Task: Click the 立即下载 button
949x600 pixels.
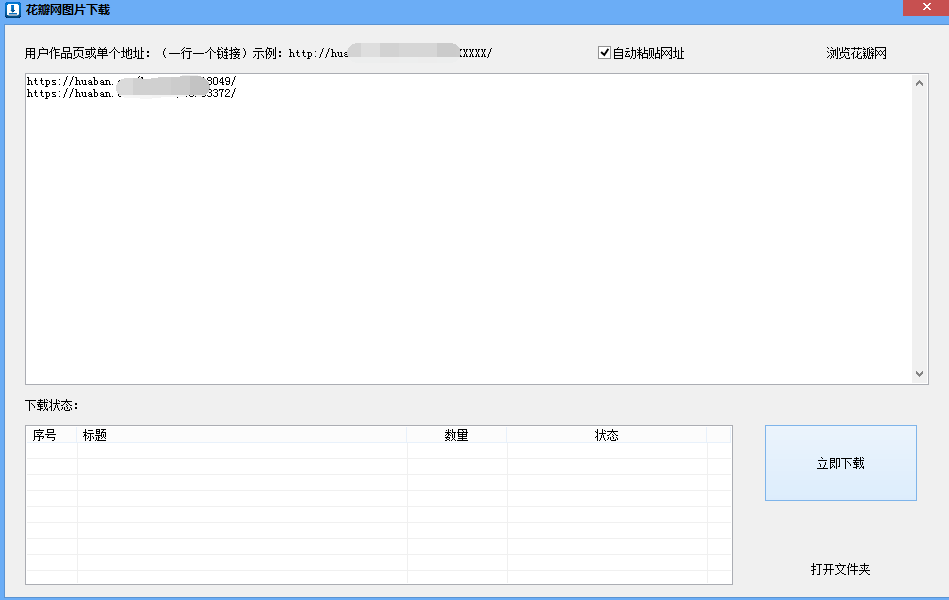Action: coord(841,463)
